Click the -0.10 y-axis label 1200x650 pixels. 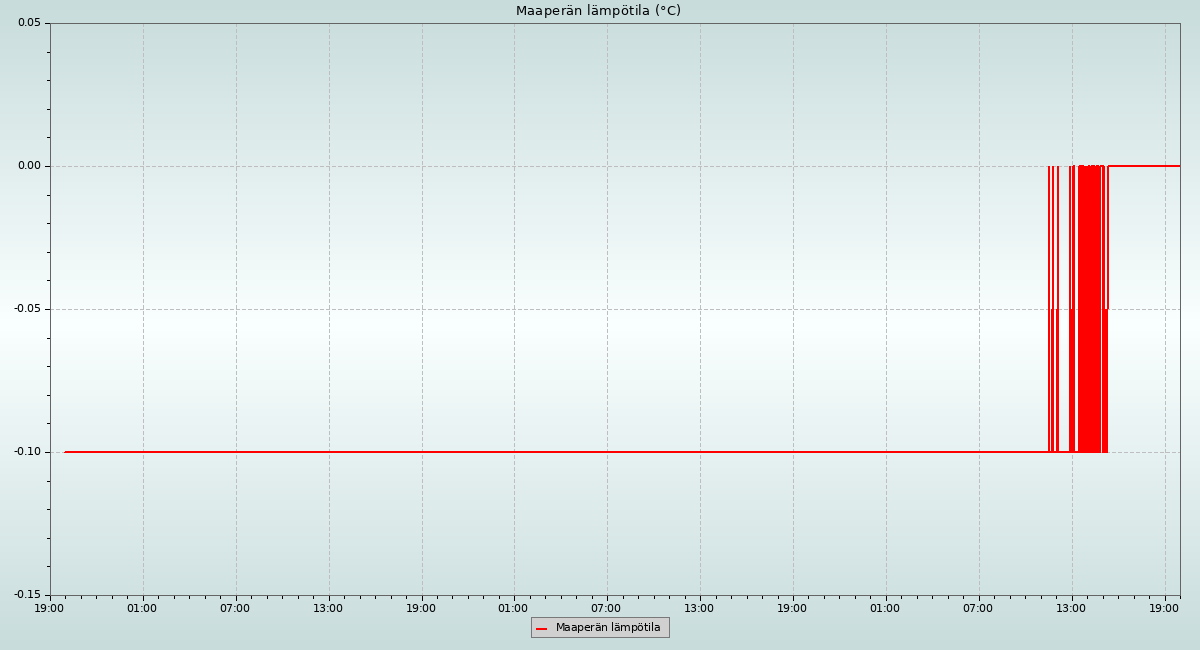[x=27, y=452]
